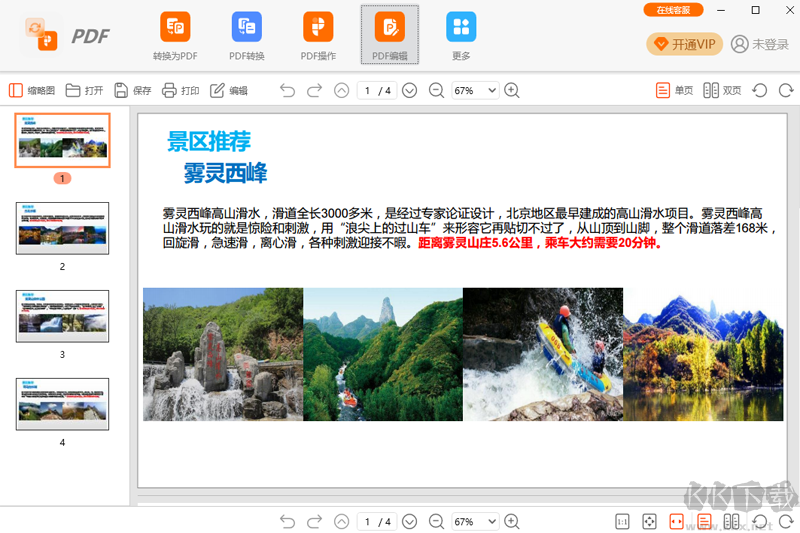Click the 编辑 edit button
This screenshot has height=533, width=800.
(x=229, y=91)
